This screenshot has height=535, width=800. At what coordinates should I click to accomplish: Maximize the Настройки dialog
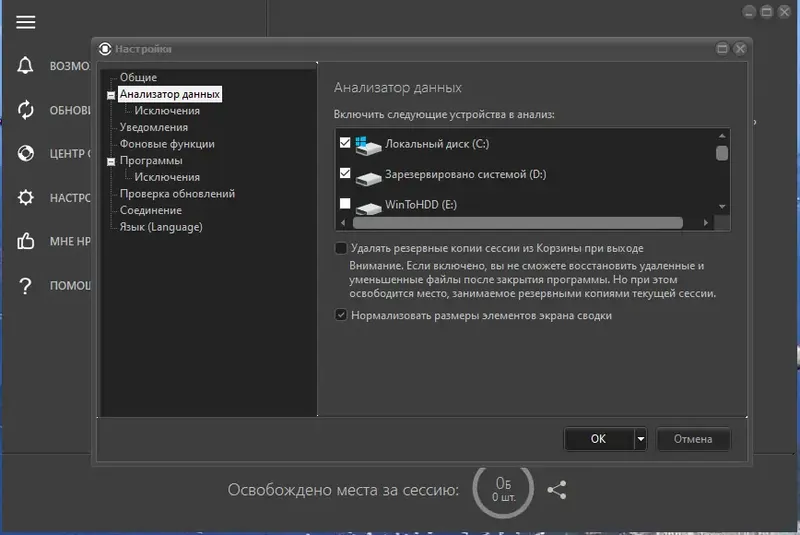pos(722,48)
